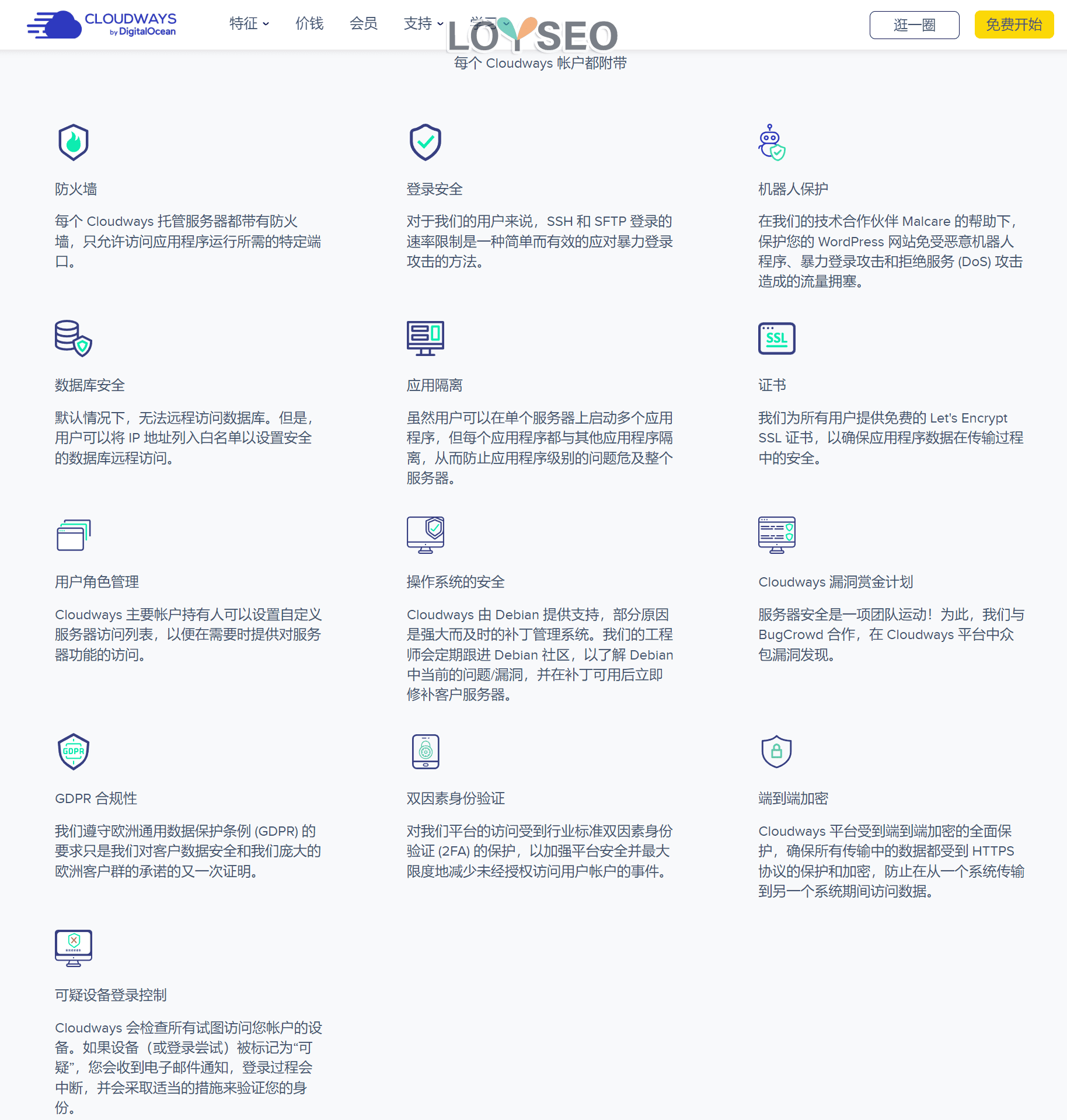
Task: Click the application isolation monitor icon
Action: pos(425,338)
